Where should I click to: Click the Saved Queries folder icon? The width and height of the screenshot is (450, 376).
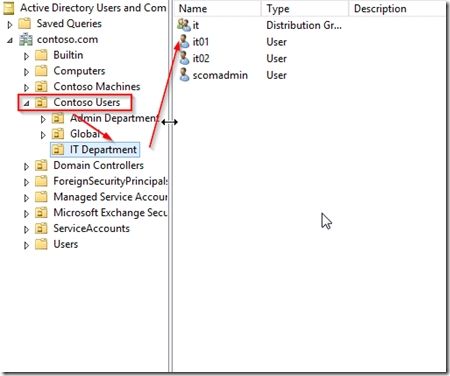25,24
